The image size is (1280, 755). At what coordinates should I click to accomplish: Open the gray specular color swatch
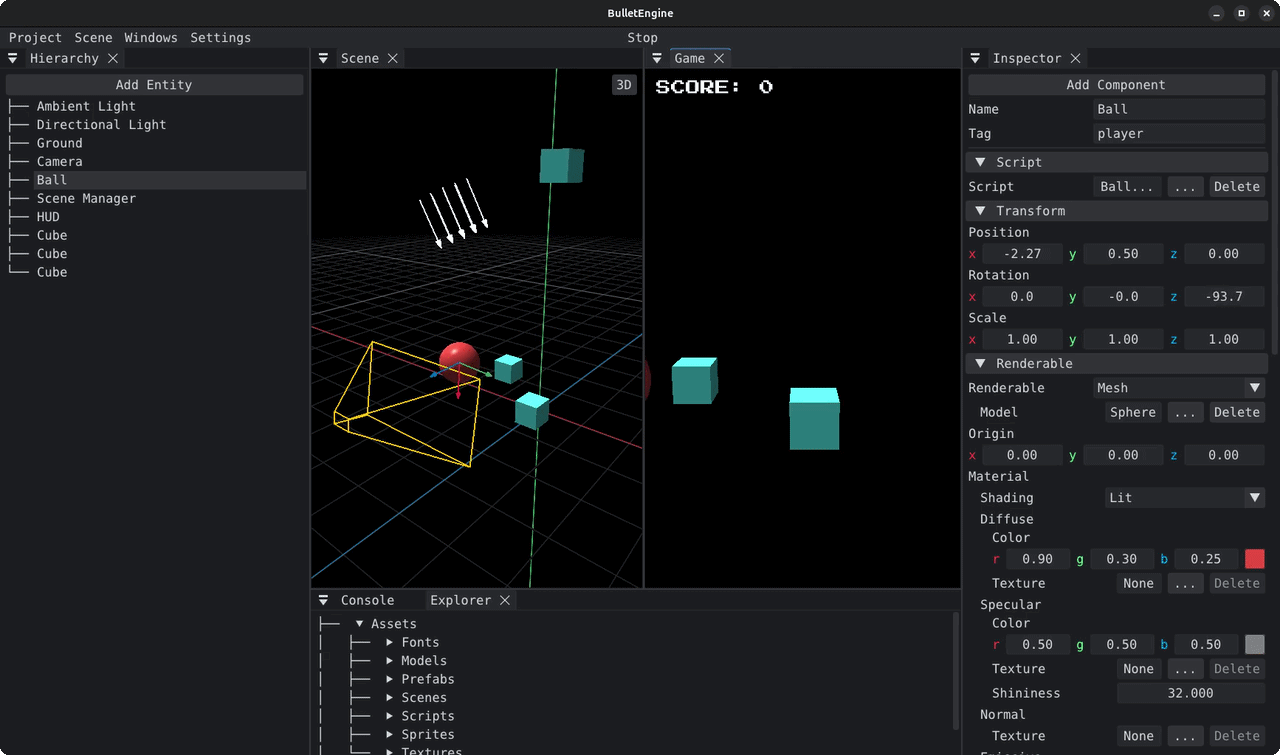coord(1255,645)
